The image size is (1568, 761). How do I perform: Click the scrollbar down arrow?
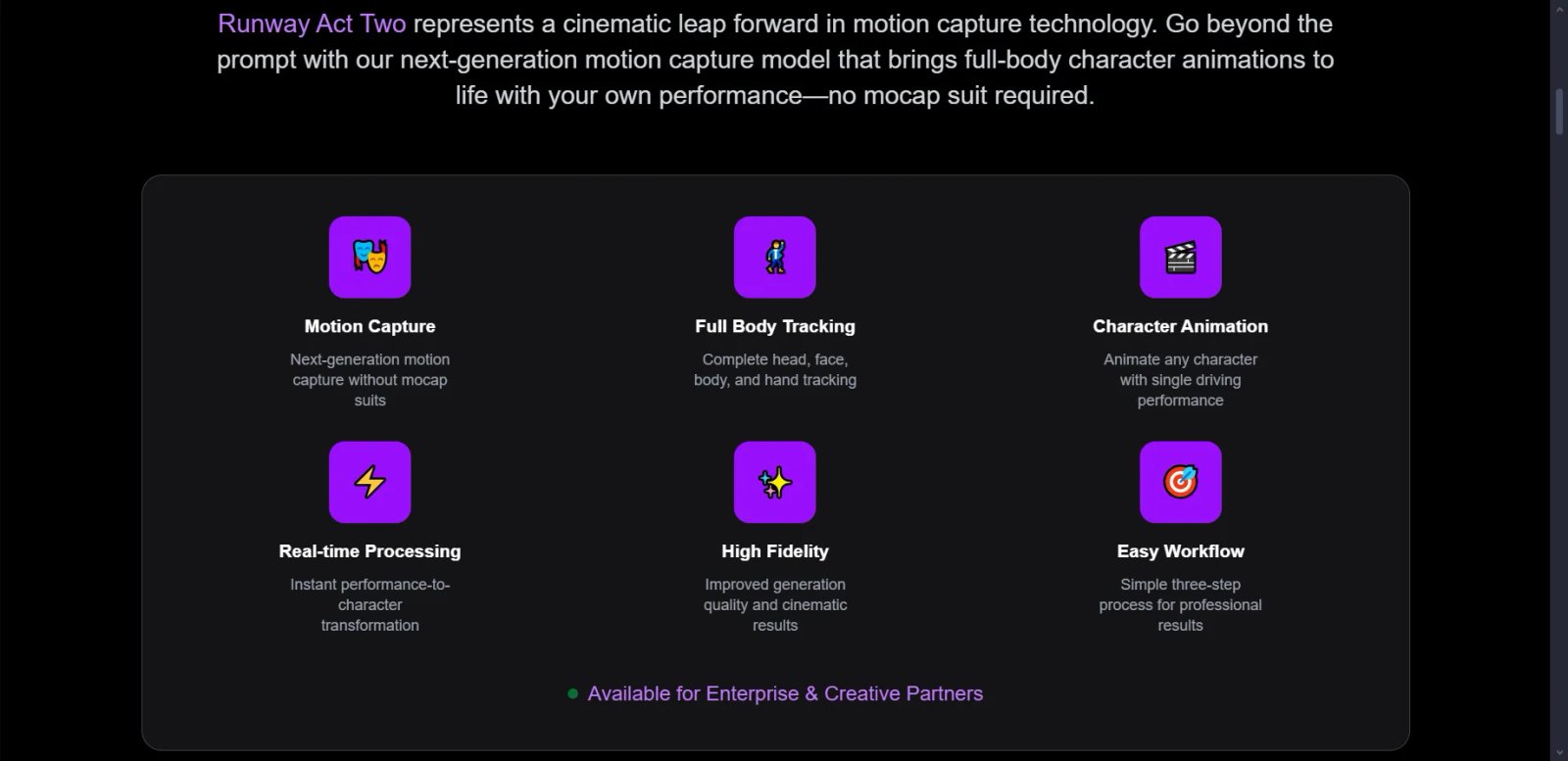[1559, 753]
